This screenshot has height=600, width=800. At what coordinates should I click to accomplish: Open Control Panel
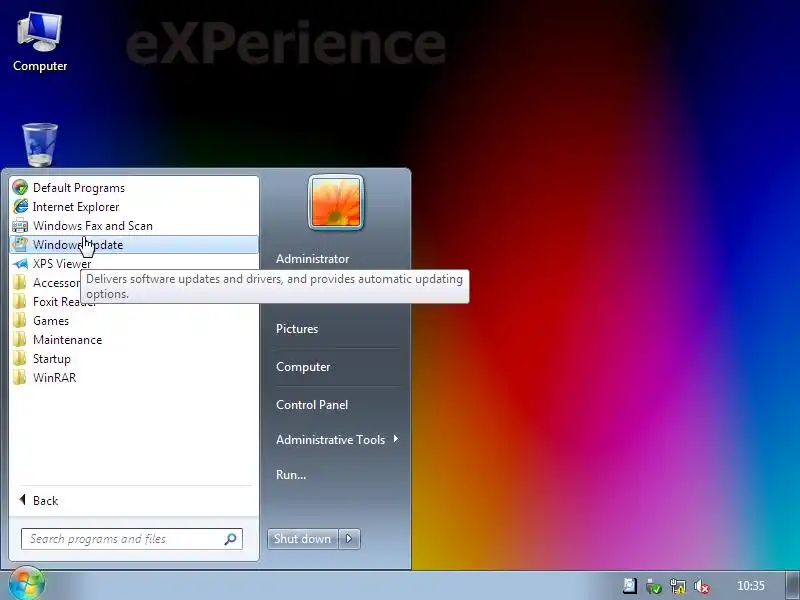(x=312, y=405)
